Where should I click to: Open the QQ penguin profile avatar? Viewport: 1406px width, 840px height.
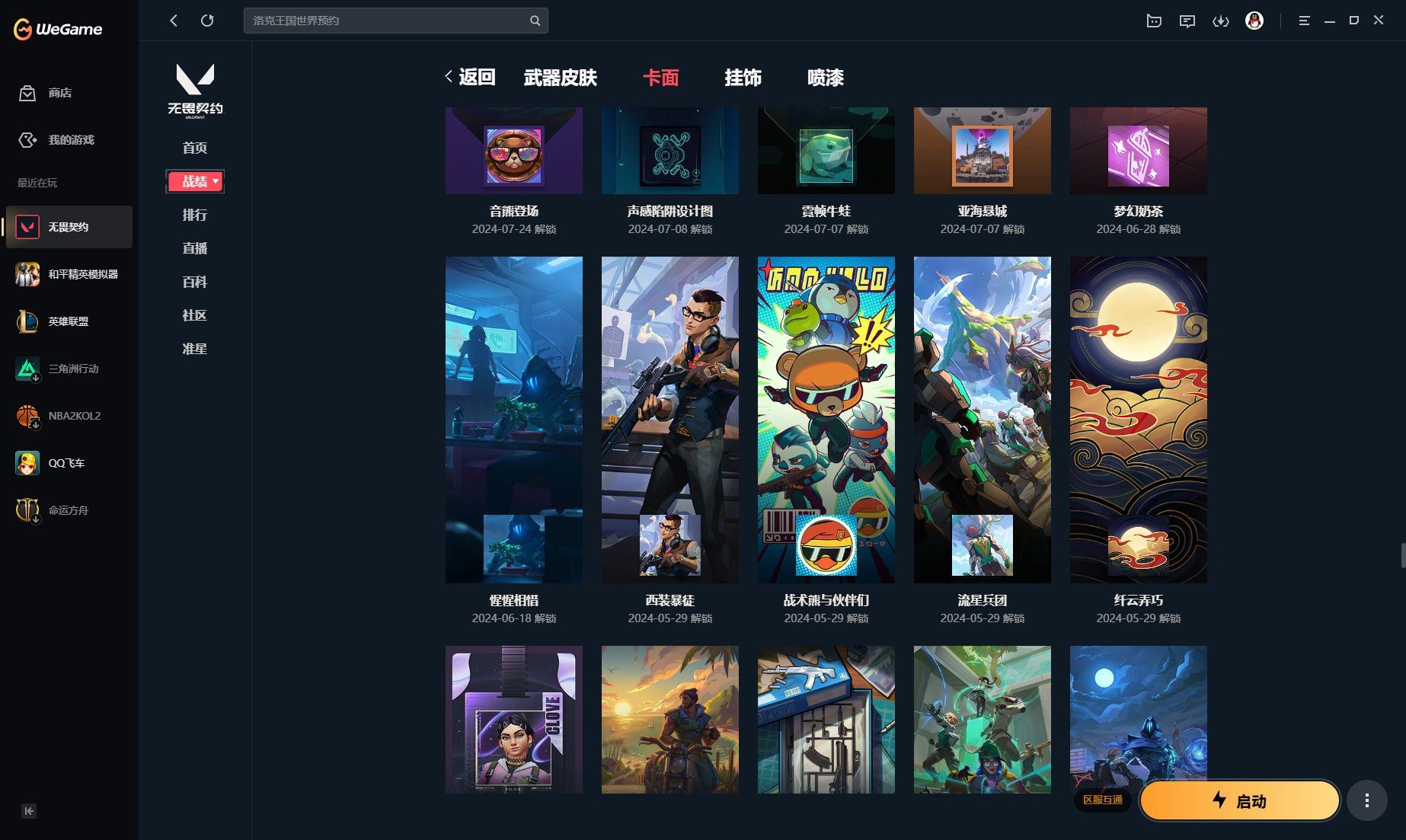pyautogui.click(x=1254, y=21)
